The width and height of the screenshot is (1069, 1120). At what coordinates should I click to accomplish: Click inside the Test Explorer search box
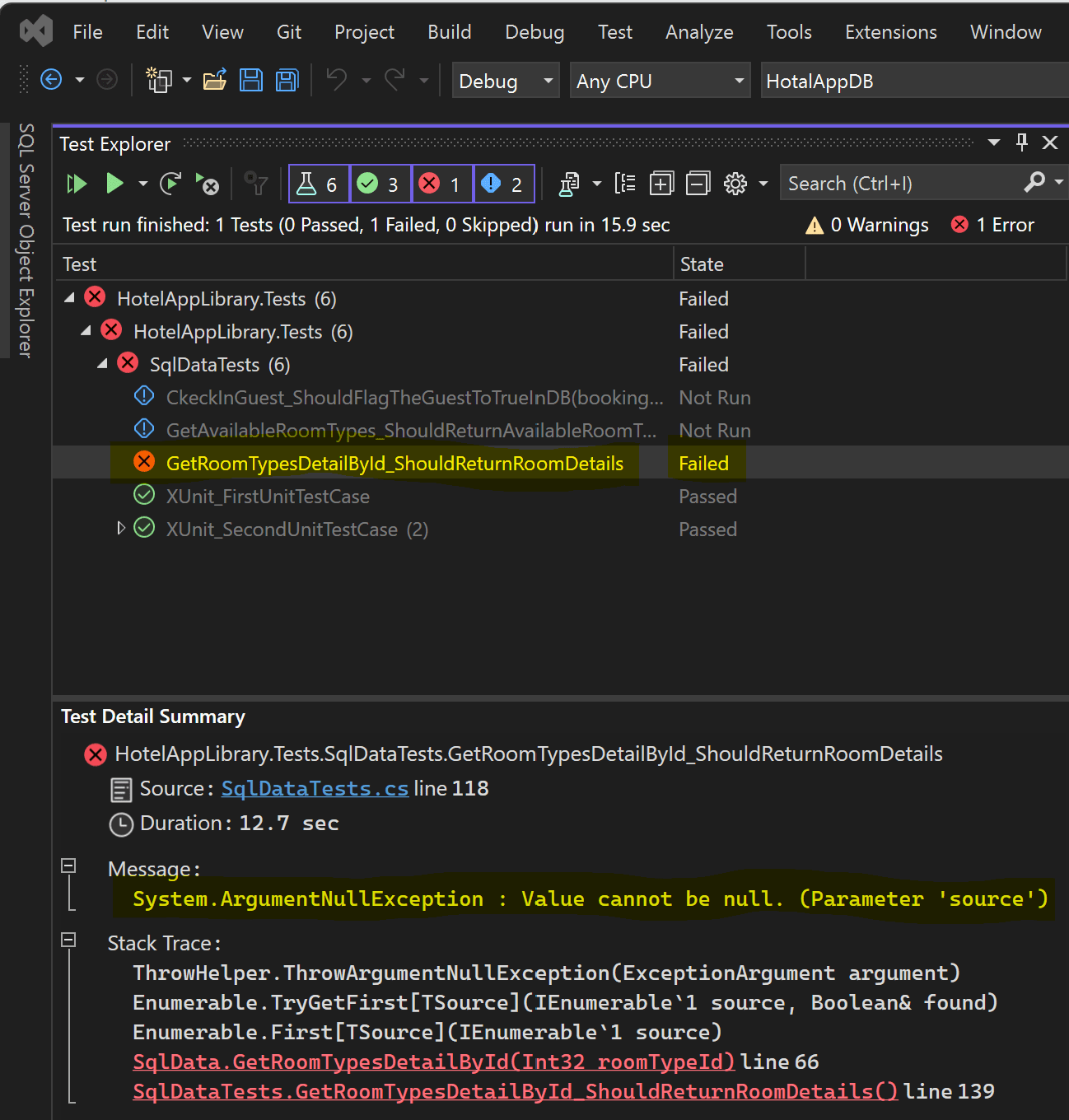889,183
